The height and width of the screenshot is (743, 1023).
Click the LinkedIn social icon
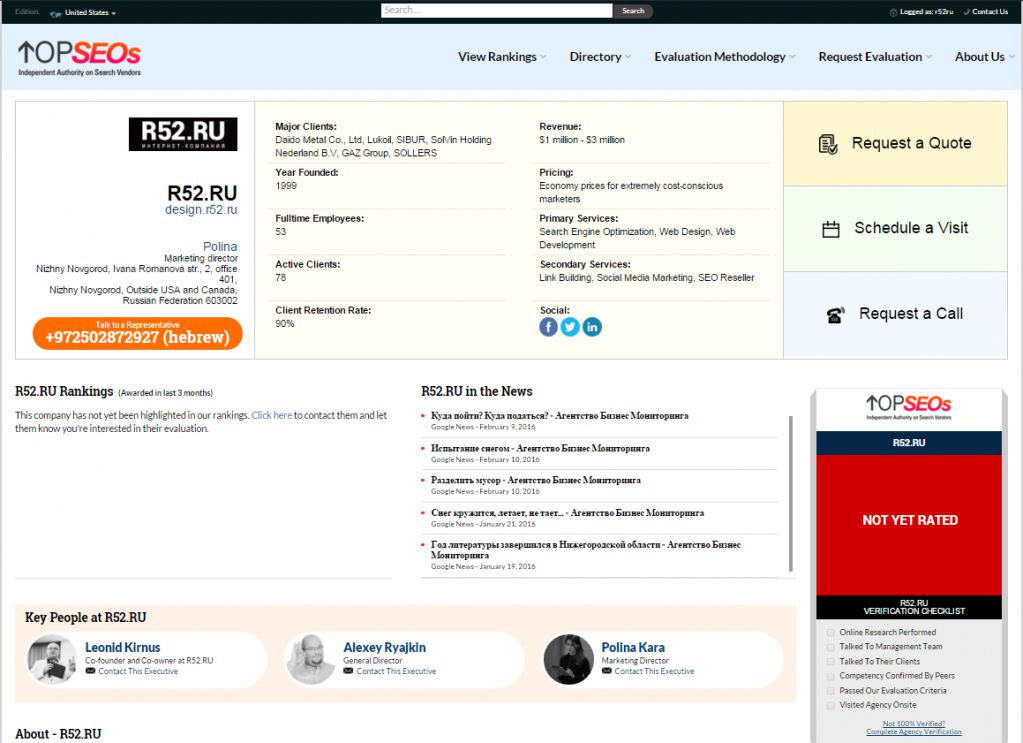tap(592, 327)
